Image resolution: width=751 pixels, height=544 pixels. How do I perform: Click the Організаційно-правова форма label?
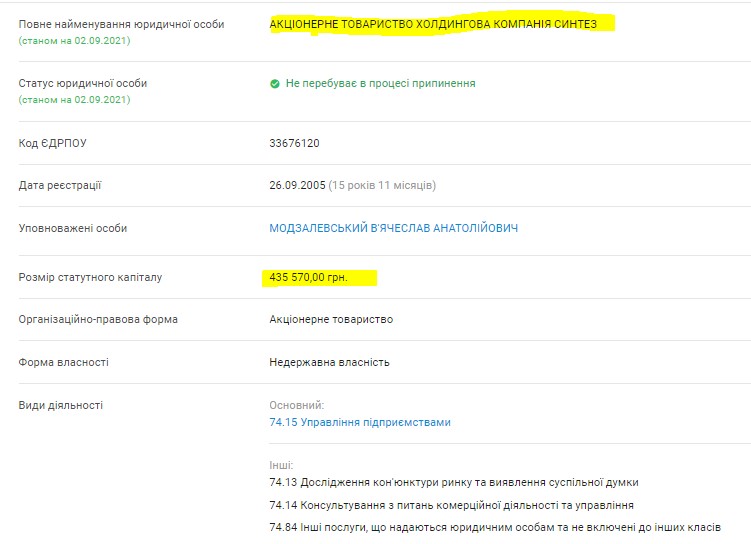pyautogui.click(x=98, y=319)
